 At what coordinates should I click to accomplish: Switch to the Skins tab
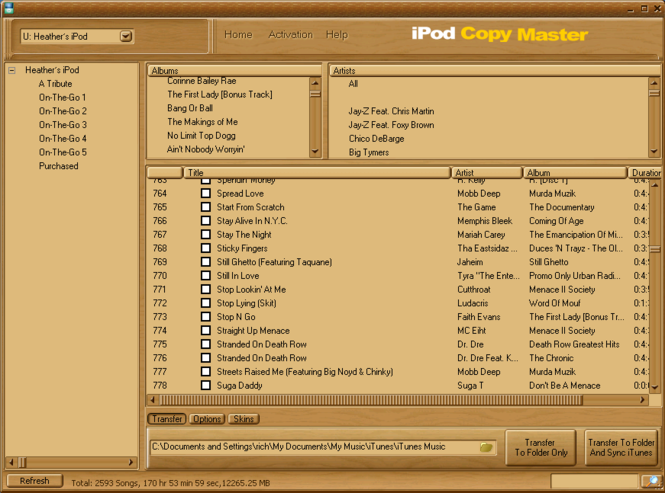[x=243, y=419]
